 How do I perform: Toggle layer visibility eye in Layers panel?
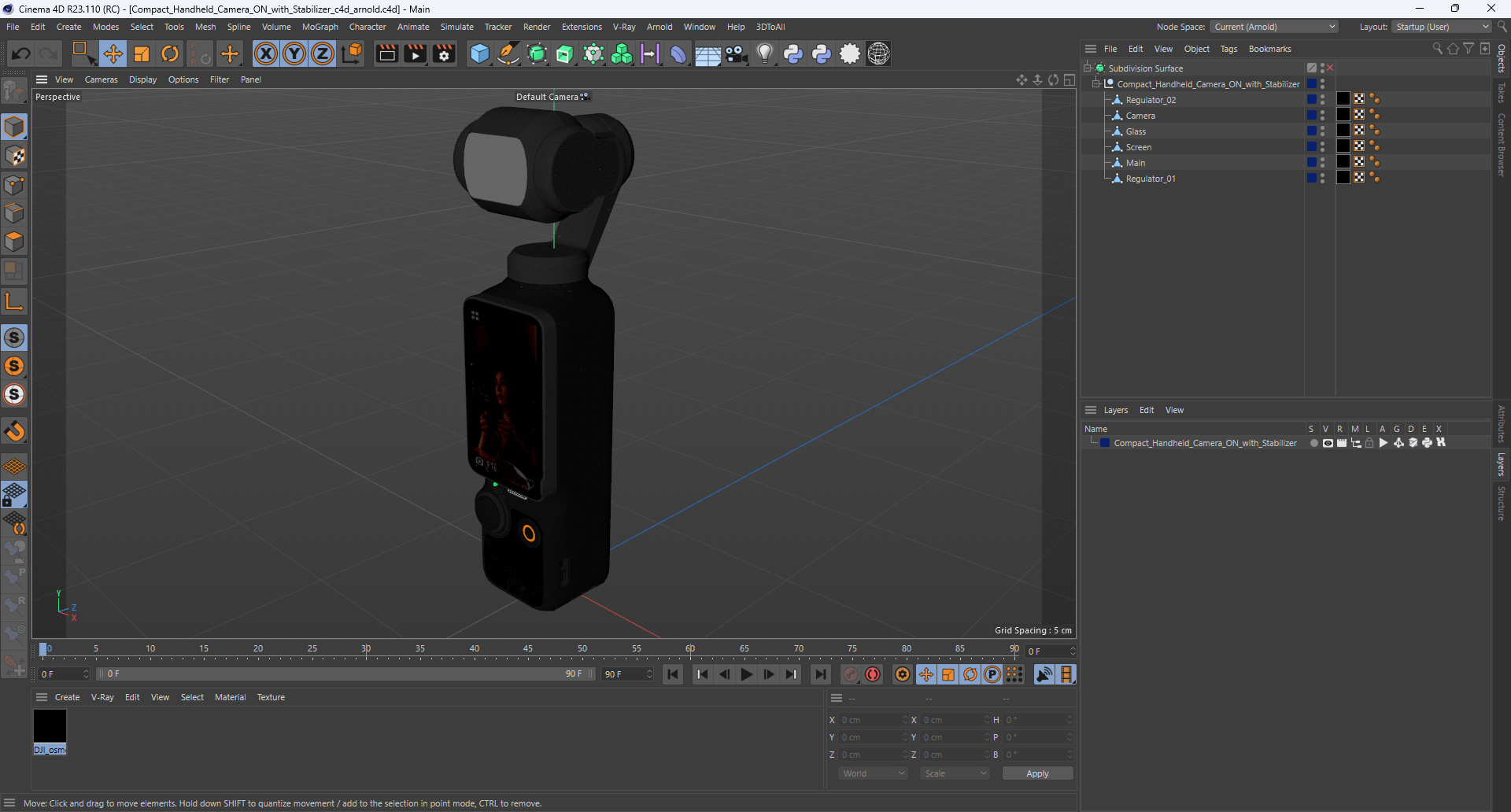(1328, 443)
